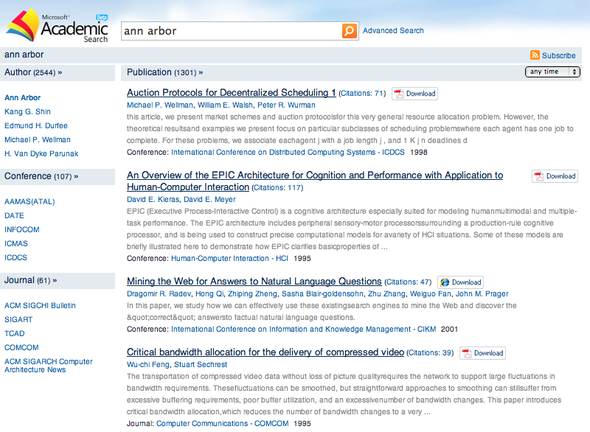Open ACM SIGCHI Bulletin journal
This screenshot has width=590, height=432.
[x=40, y=306]
